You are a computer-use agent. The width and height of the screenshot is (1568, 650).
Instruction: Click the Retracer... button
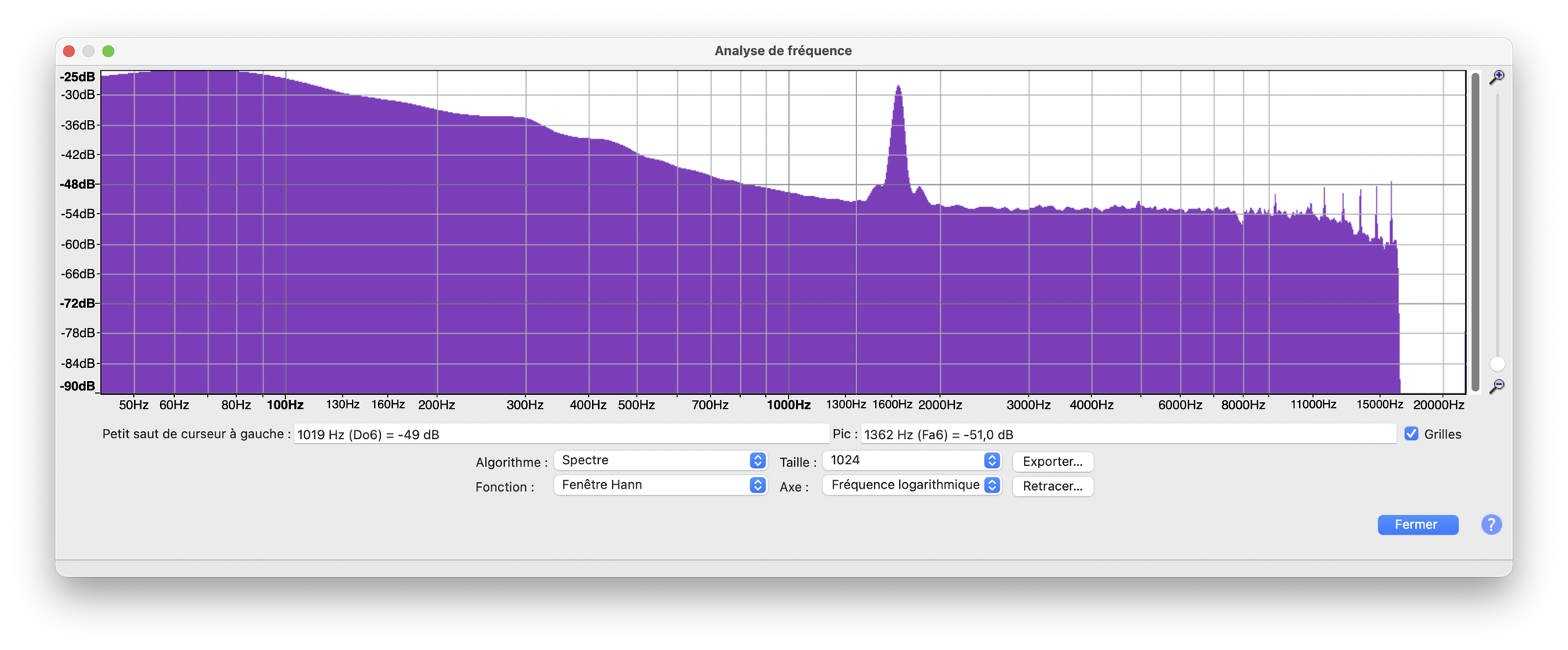click(x=1052, y=486)
